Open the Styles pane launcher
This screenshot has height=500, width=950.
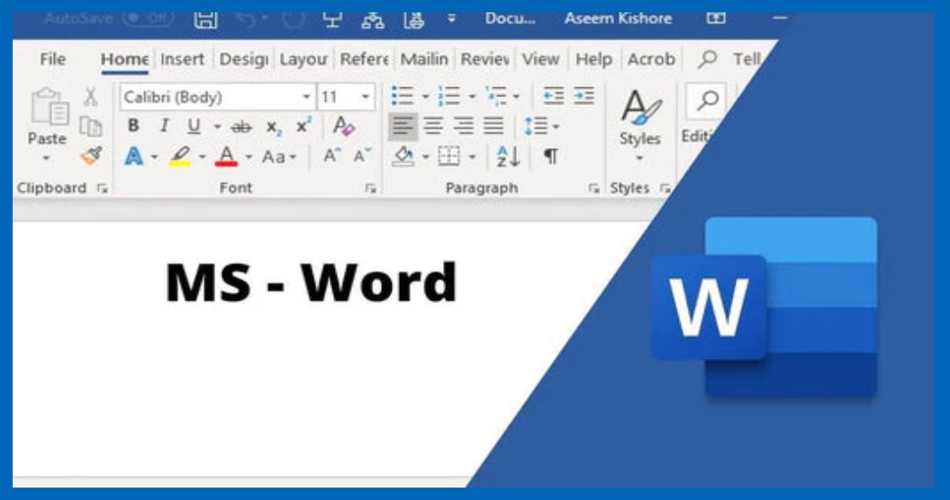(665, 188)
